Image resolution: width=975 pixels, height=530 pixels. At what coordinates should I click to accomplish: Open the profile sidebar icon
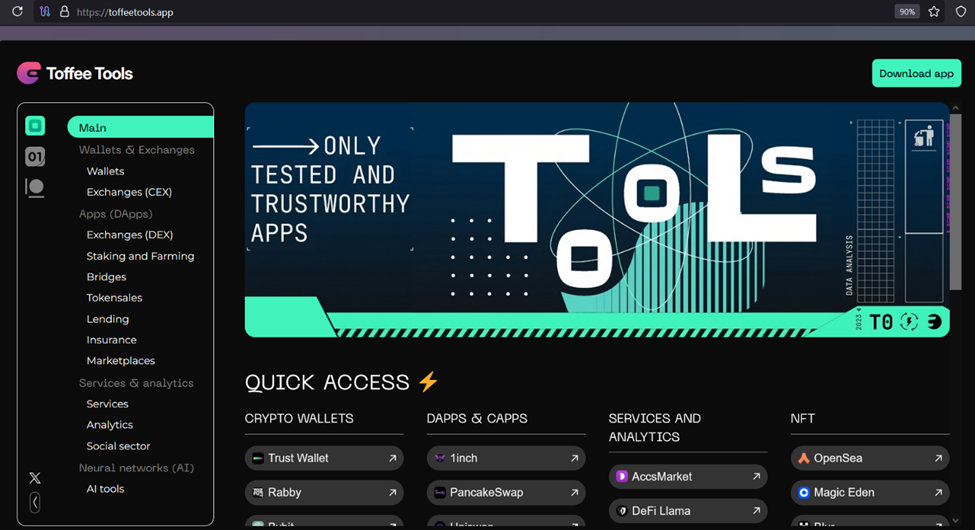click(35, 187)
